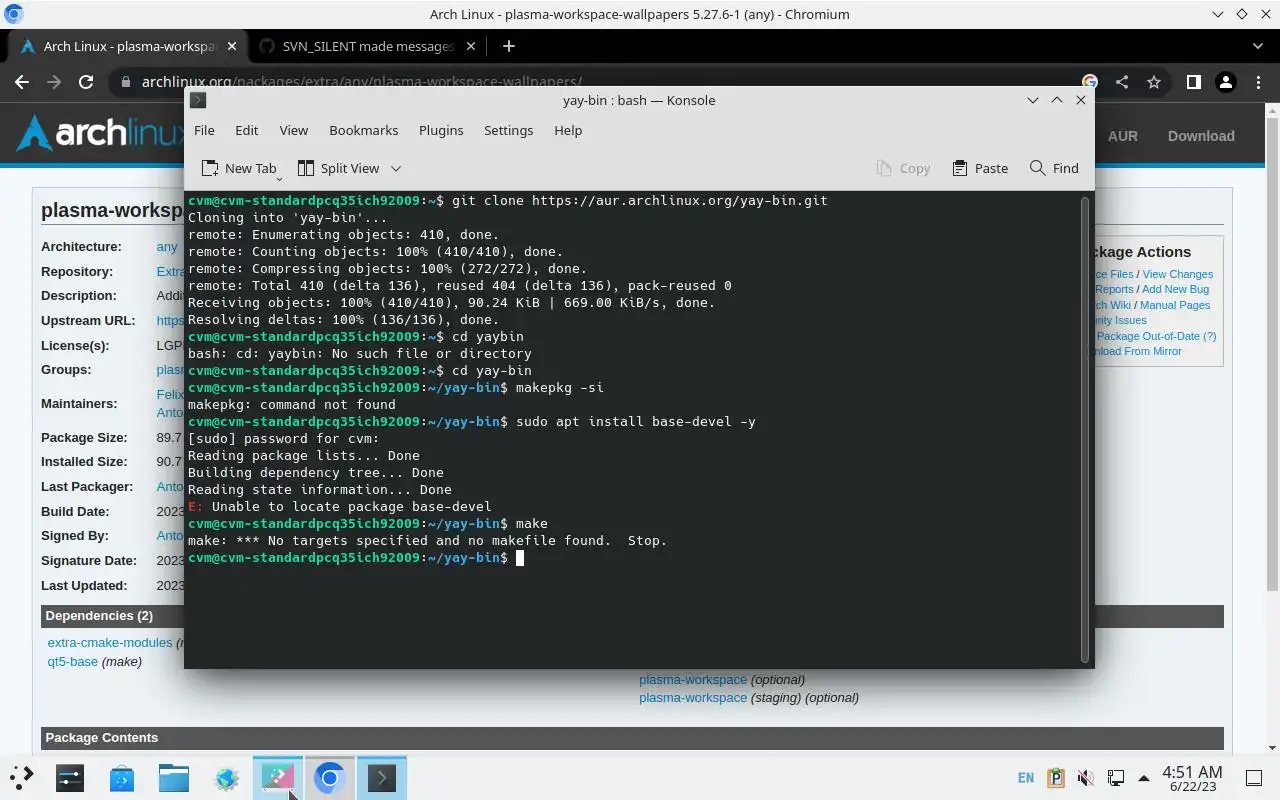Click the Chromium address bar

click(600, 82)
